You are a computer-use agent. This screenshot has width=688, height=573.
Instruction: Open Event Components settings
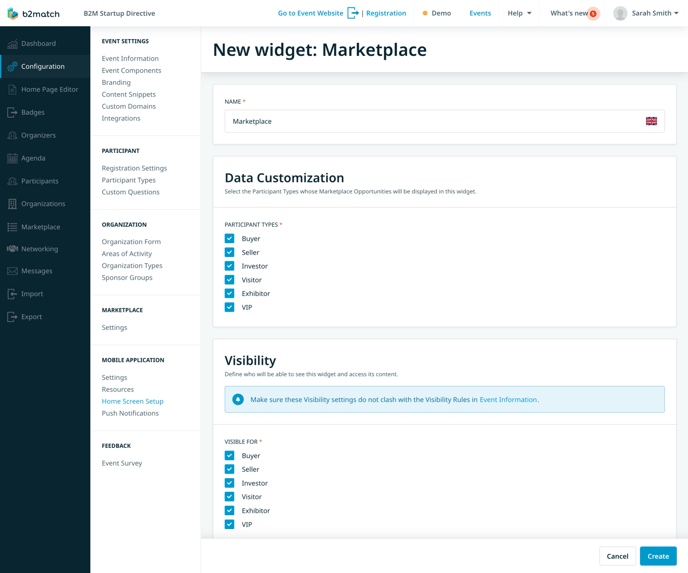pyautogui.click(x=131, y=70)
